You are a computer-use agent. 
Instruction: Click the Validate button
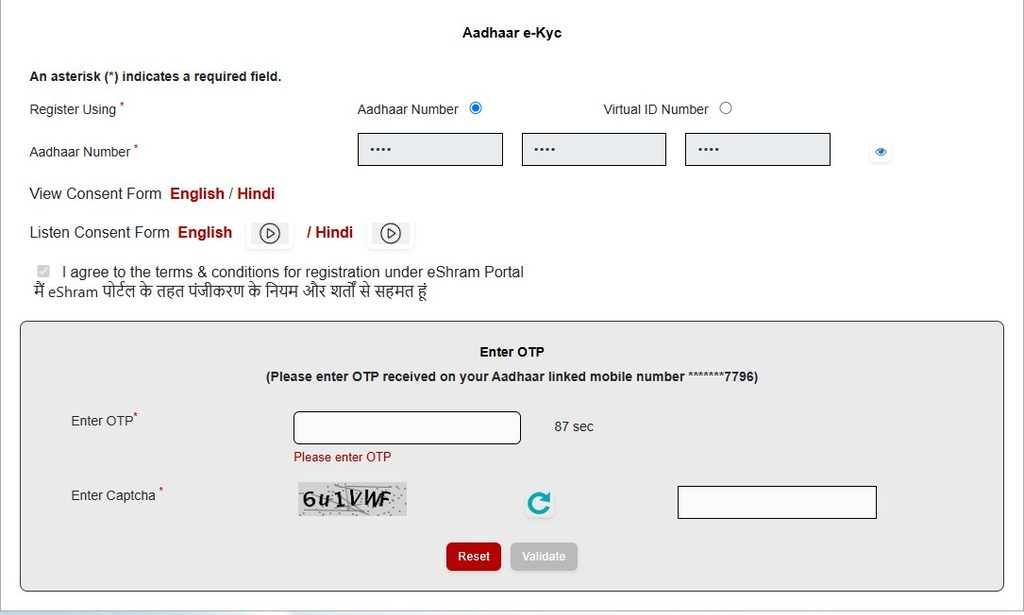pos(544,556)
